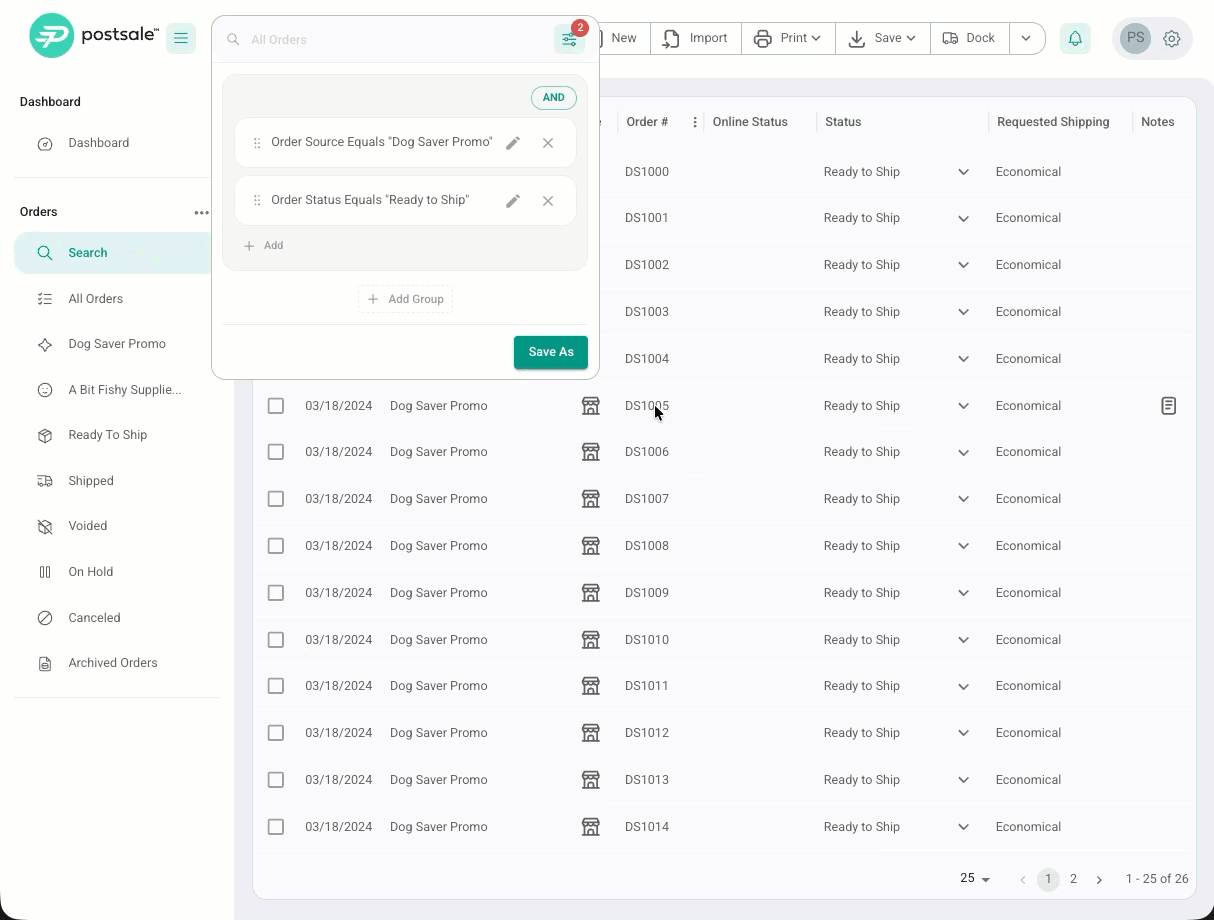
Task: Edit the Order Status filter with pencil icon
Action: (513, 201)
